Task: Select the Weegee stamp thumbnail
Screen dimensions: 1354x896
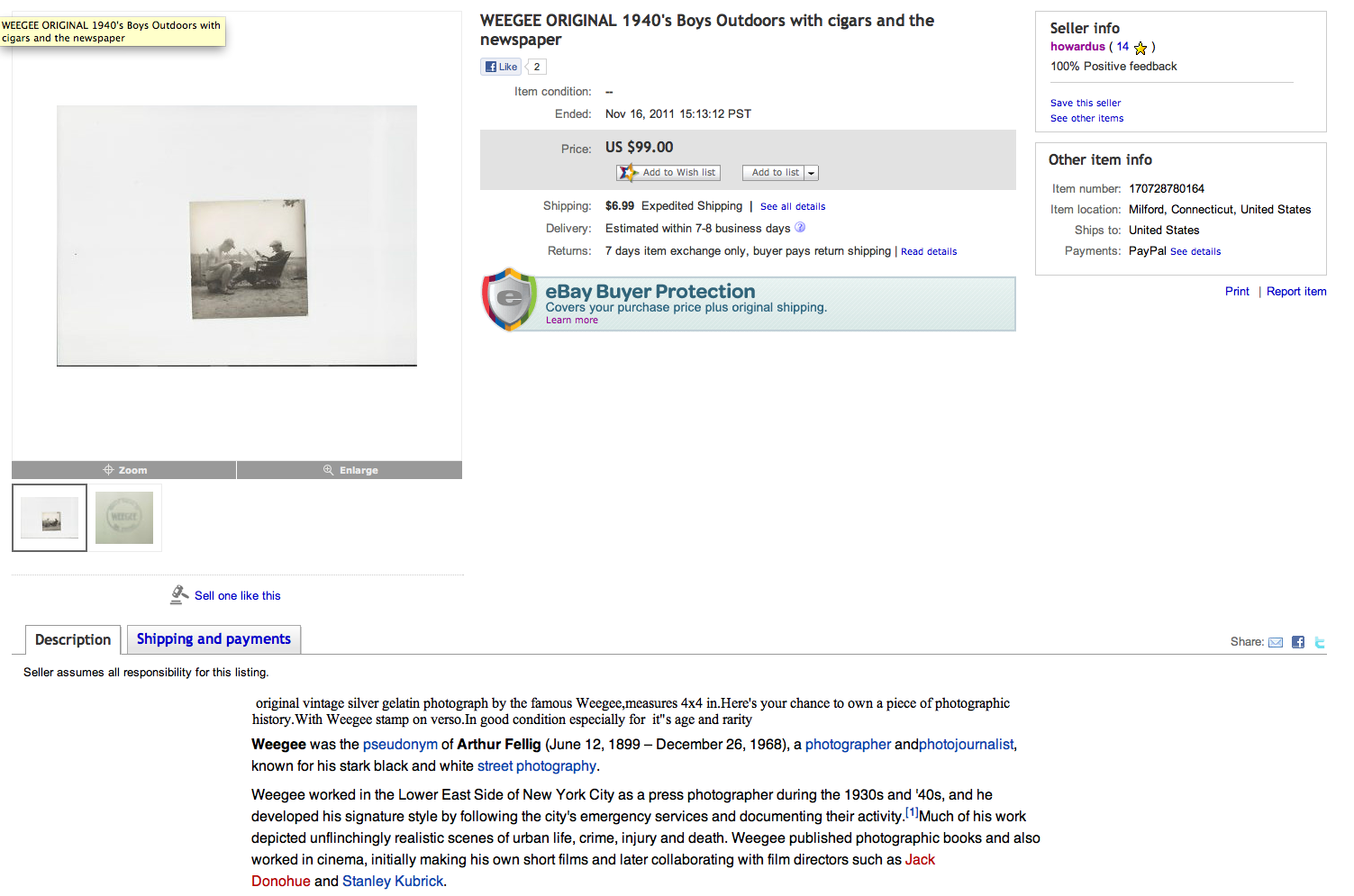Action: point(124,518)
